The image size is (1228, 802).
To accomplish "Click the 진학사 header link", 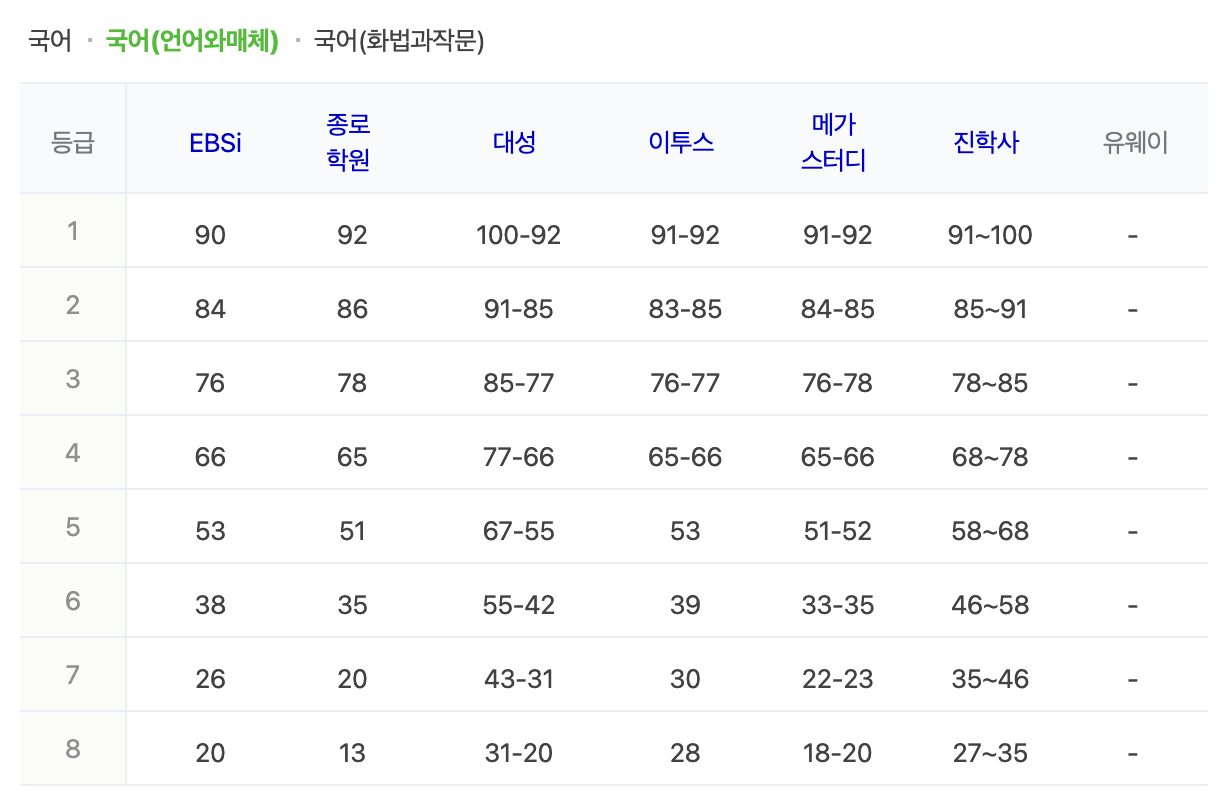I will (x=986, y=142).
